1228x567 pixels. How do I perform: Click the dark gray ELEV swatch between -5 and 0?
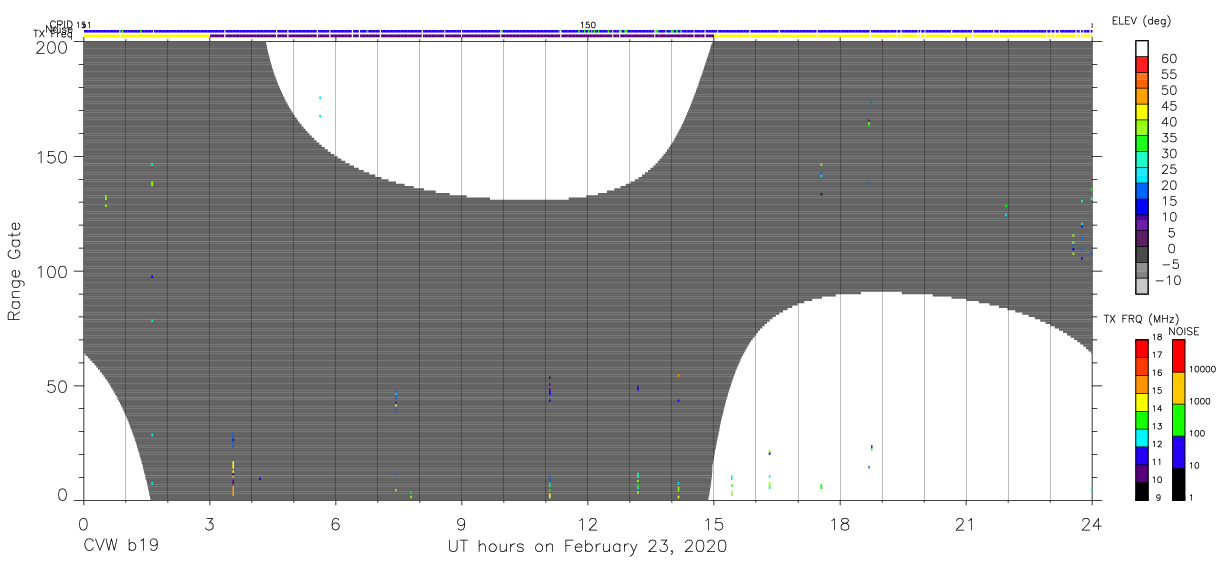tap(1142, 256)
